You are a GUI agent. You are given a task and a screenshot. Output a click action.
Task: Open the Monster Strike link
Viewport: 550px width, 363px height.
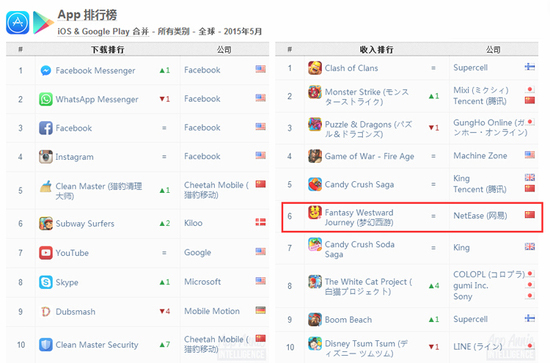(x=367, y=97)
